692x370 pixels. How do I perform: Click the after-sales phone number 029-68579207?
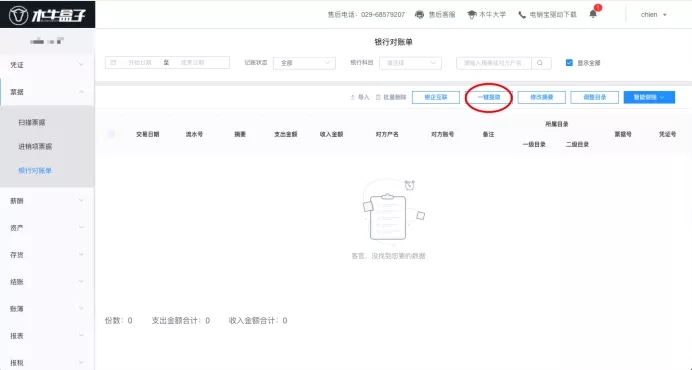383,15
